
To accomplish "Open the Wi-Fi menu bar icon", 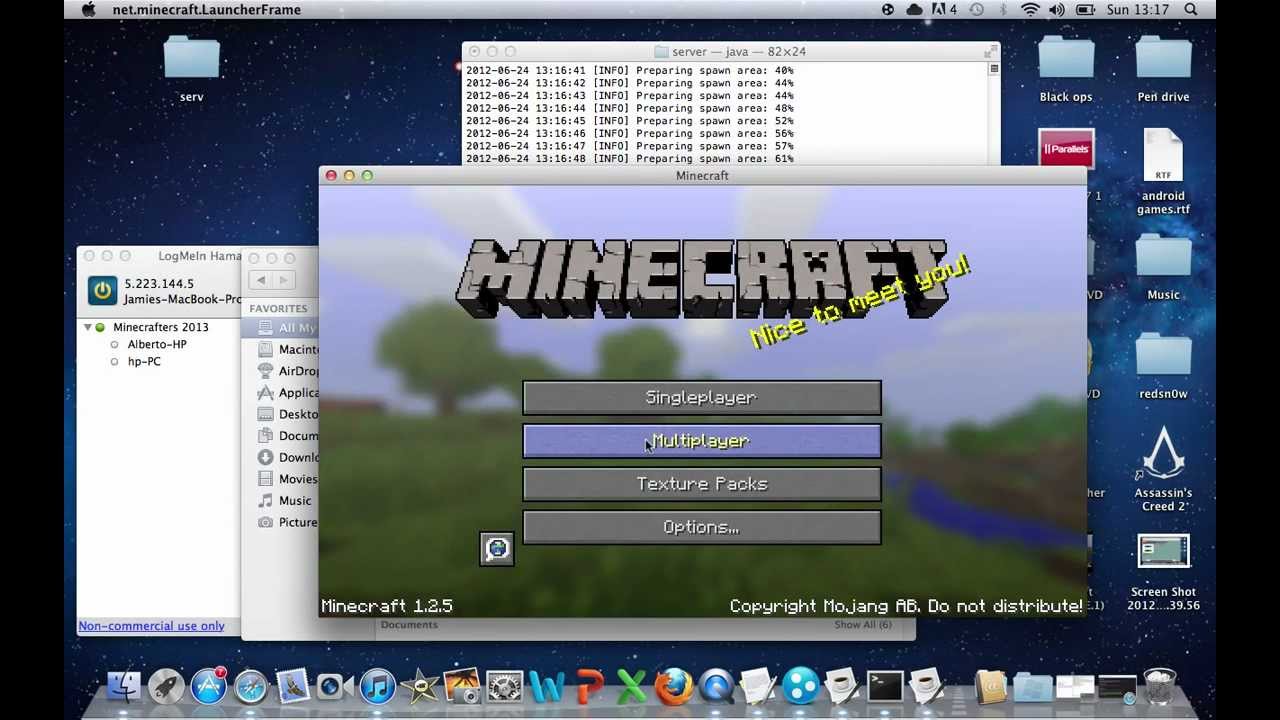I will point(1030,9).
